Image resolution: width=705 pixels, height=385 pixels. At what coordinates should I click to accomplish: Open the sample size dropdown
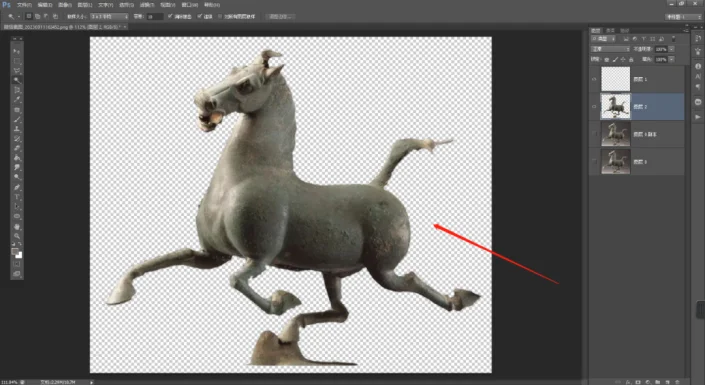(109, 16)
